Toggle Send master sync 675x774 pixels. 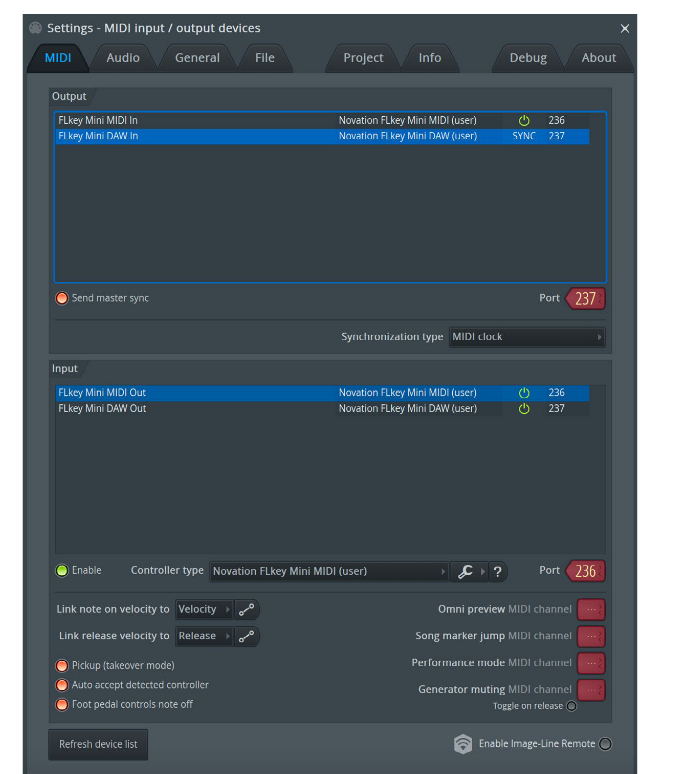coord(62,298)
